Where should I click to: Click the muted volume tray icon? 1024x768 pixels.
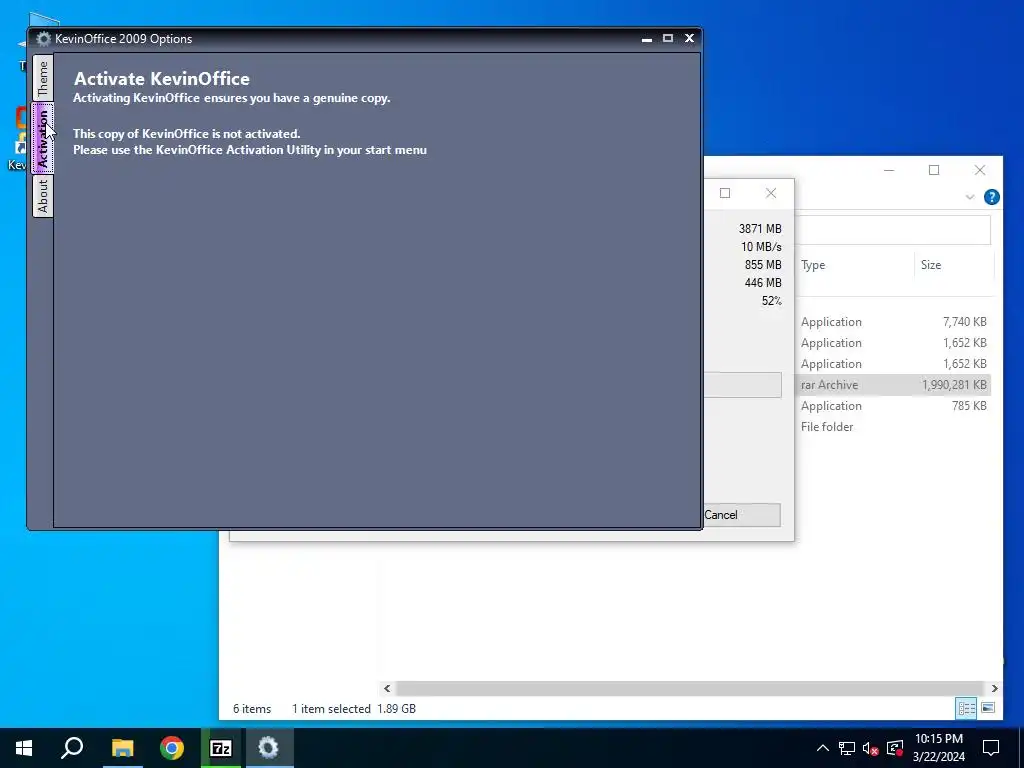coord(871,748)
